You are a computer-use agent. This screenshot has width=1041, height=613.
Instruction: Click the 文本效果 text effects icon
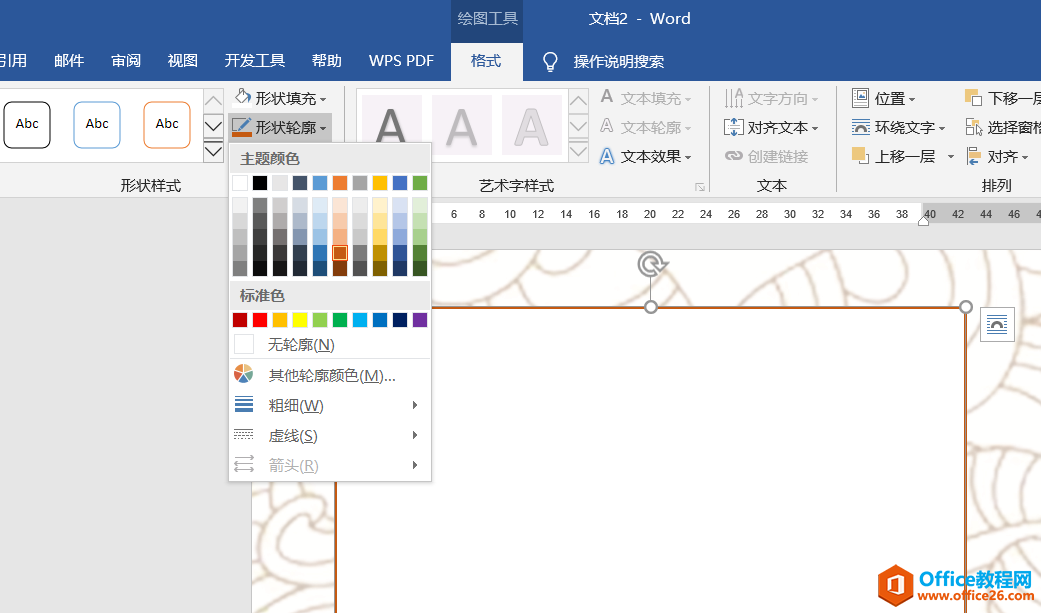click(x=607, y=157)
